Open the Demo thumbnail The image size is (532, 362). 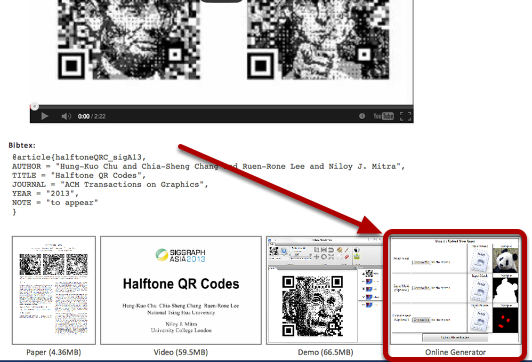click(x=325, y=290)
